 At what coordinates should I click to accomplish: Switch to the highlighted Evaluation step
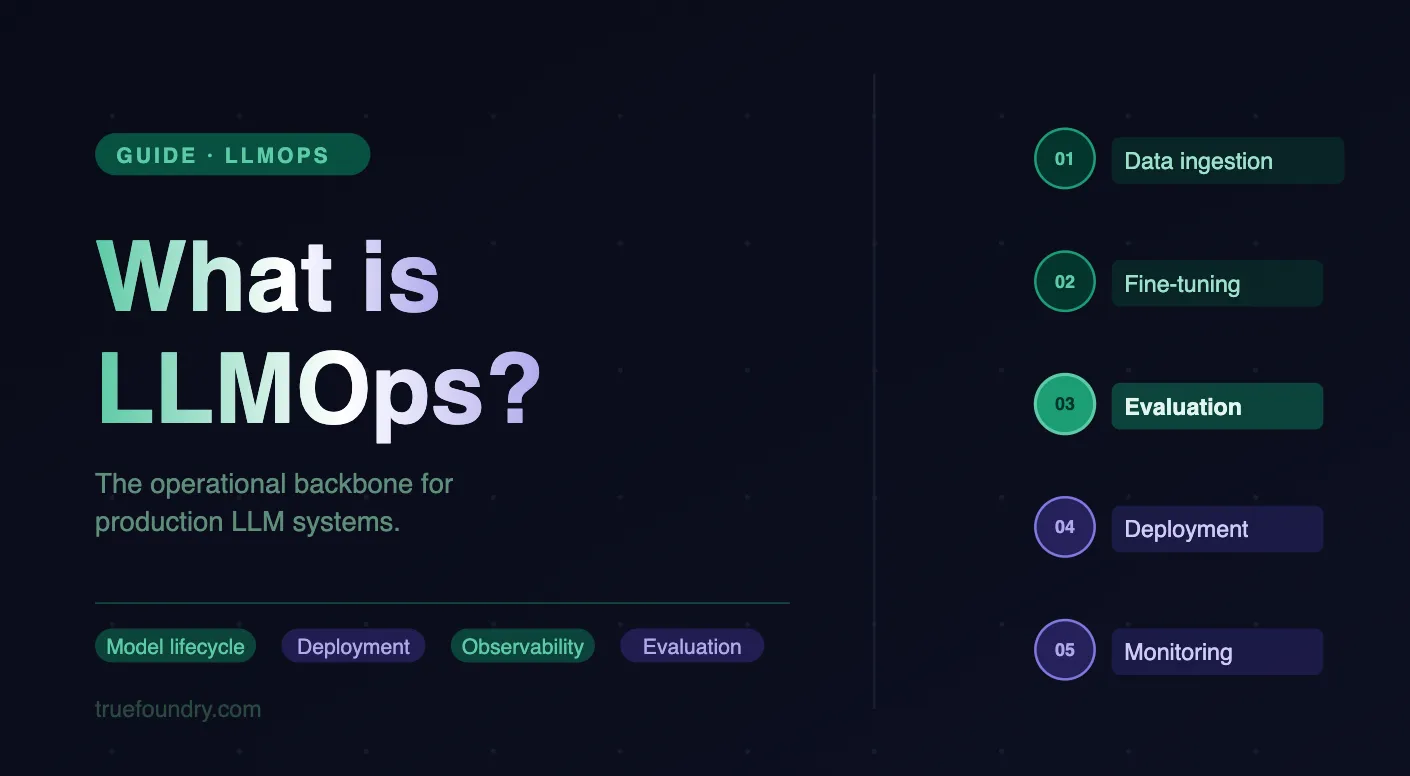1216,406
